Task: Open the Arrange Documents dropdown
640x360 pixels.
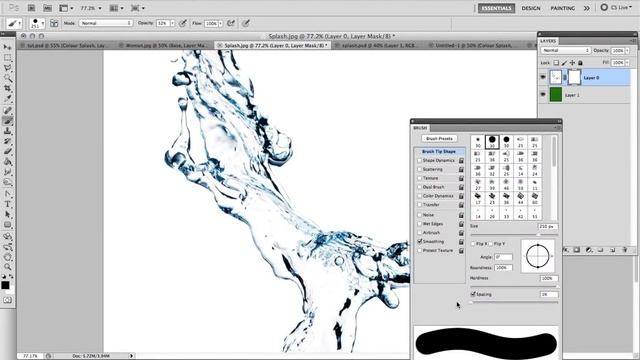Action: pos(117,8)
